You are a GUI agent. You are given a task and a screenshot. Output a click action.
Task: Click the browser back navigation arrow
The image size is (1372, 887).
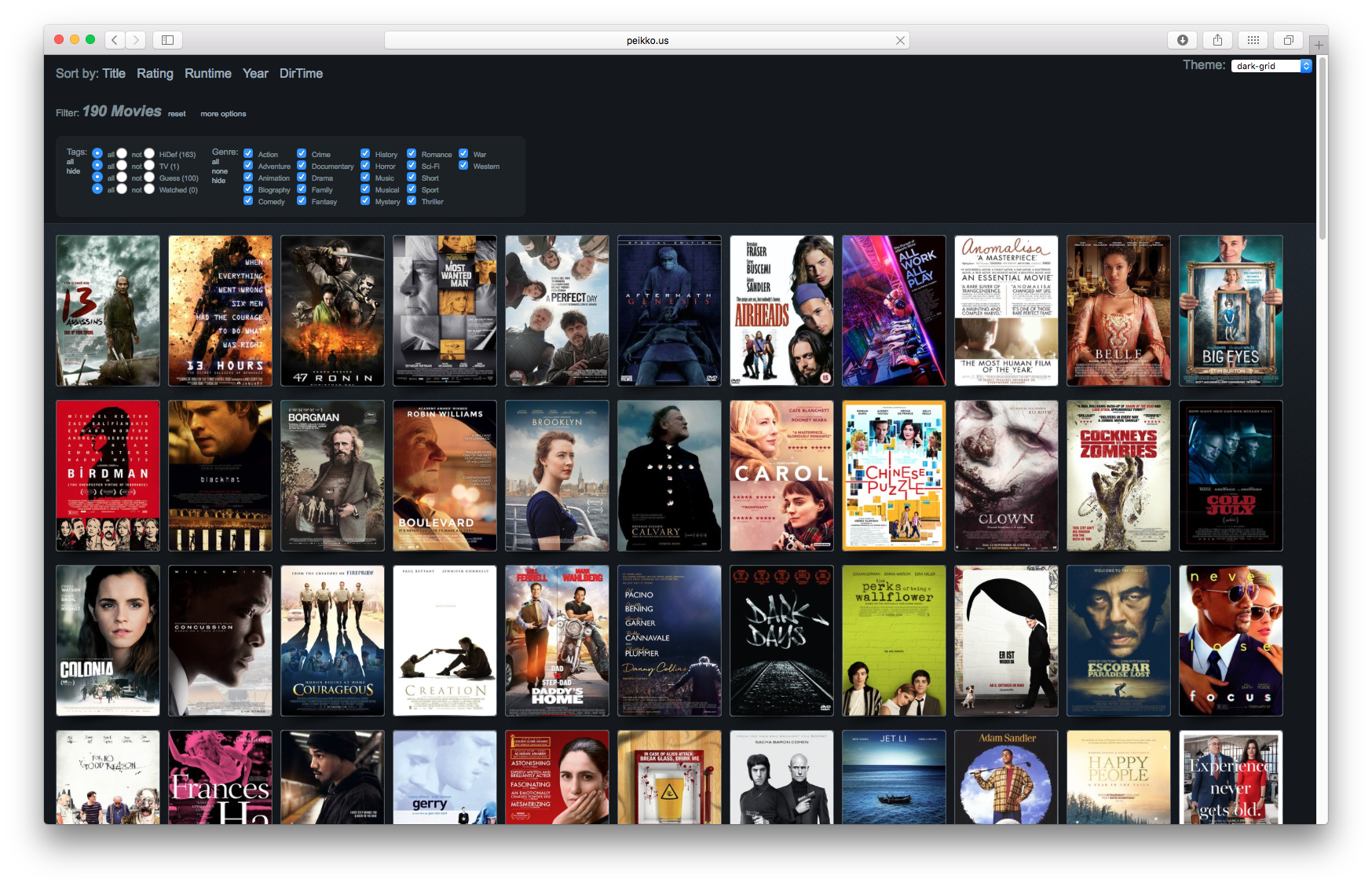coord(114,39)
